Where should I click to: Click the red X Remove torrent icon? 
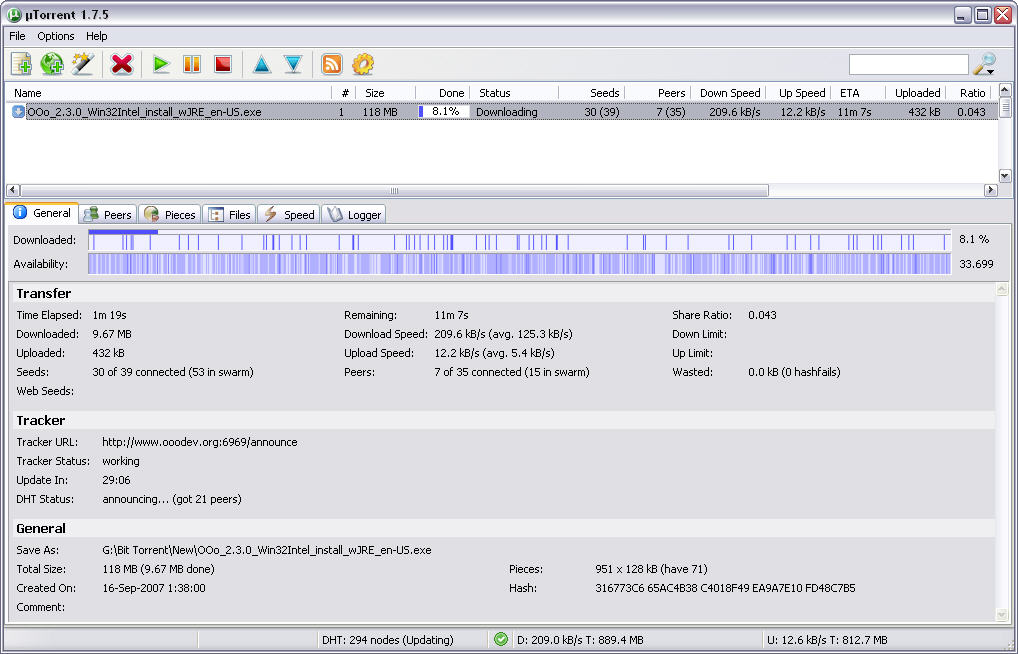tap(122, 64)
